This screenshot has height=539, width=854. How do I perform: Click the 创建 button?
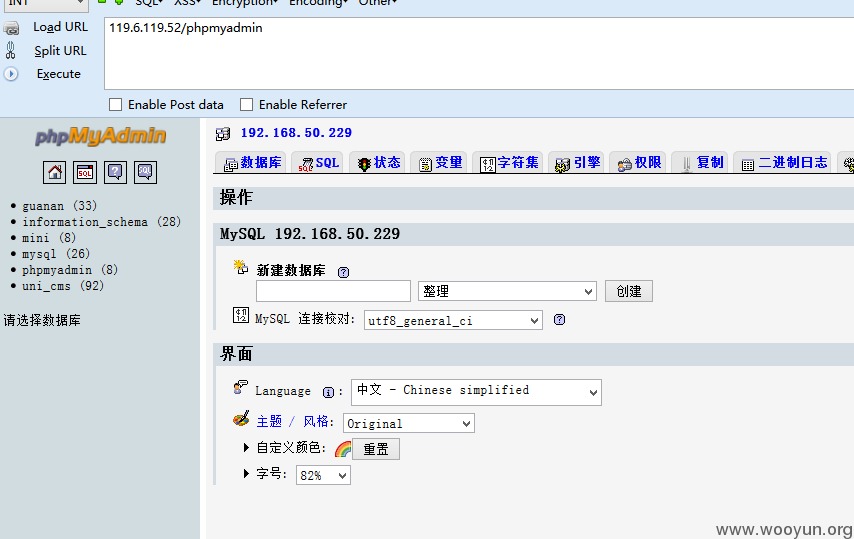pos(629,291)
